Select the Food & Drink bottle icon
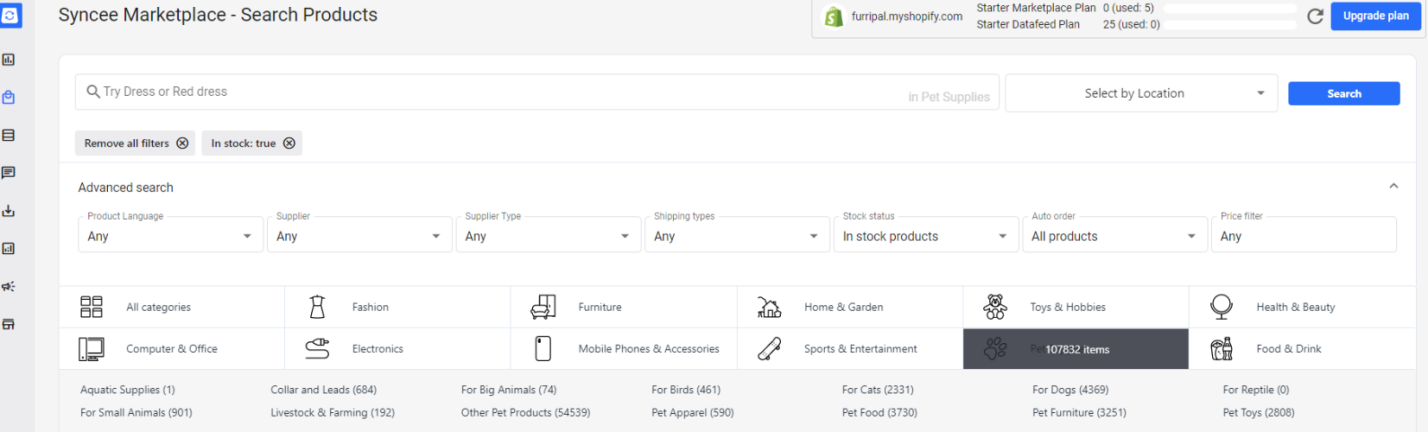 click(1221, 349)
